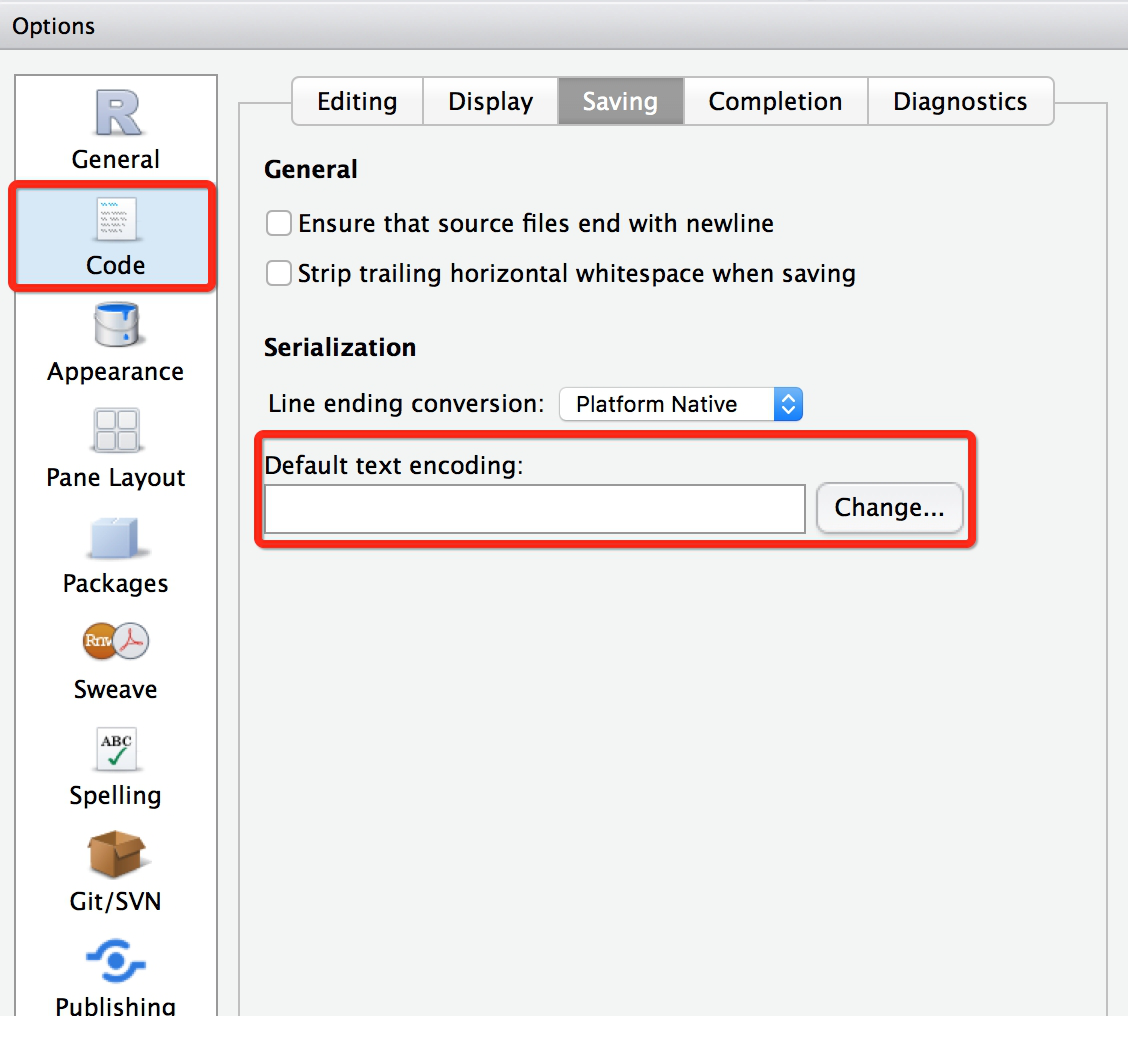Open the Publishing options section
1128x1056 pixels.
(116, 975)
